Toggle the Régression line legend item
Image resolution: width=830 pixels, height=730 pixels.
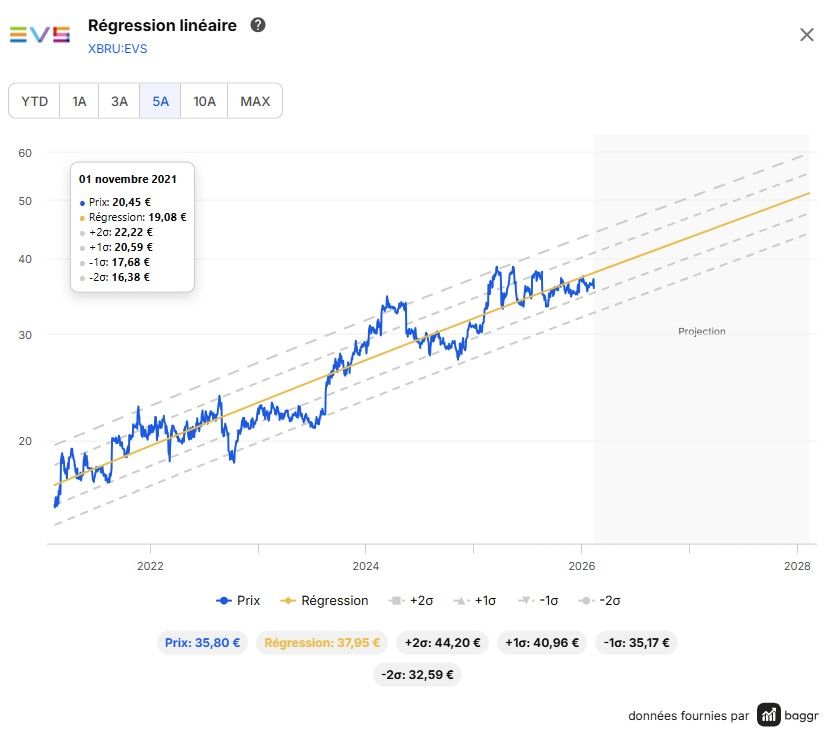(324, 600)
